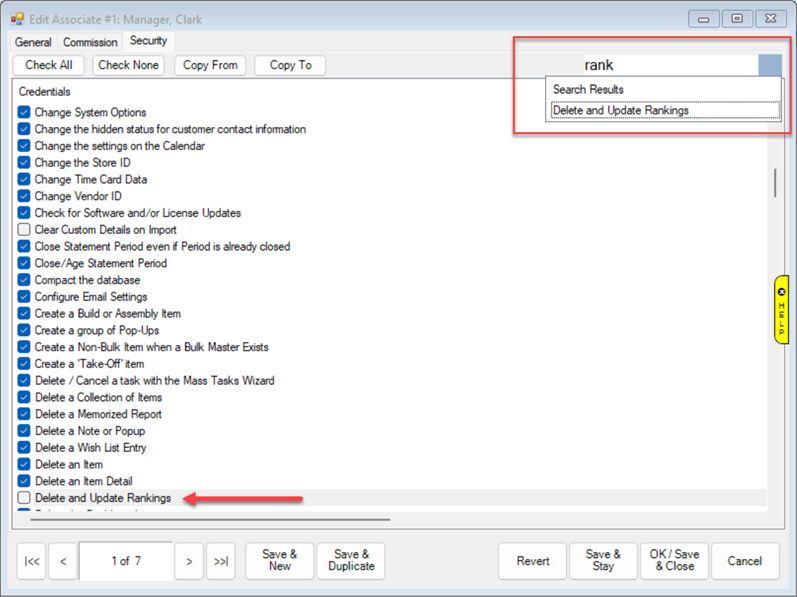Go to first record navigation button
The image size is (797, 597).
pos(31,561)
